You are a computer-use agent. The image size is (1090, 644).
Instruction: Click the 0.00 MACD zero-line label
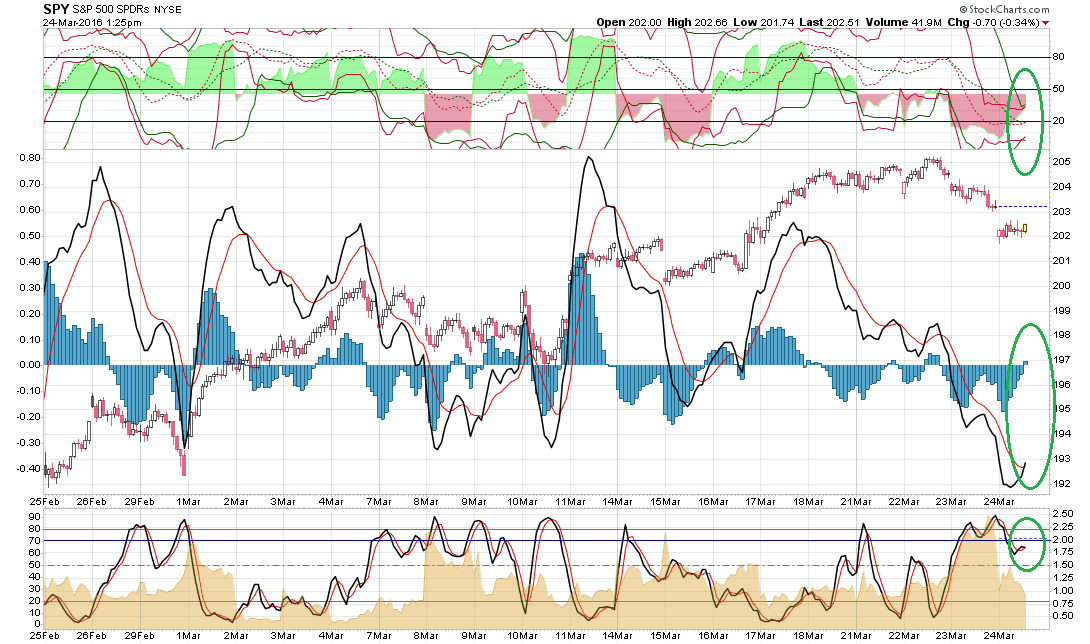(30, 364)
